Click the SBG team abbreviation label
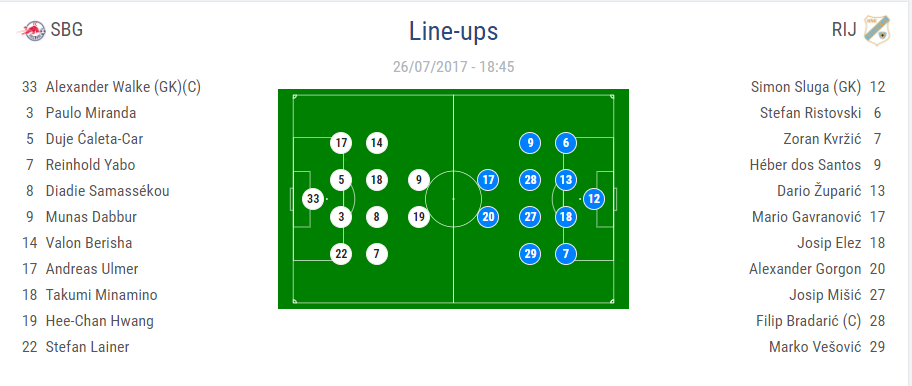The image size is (912, 386). 67,29
